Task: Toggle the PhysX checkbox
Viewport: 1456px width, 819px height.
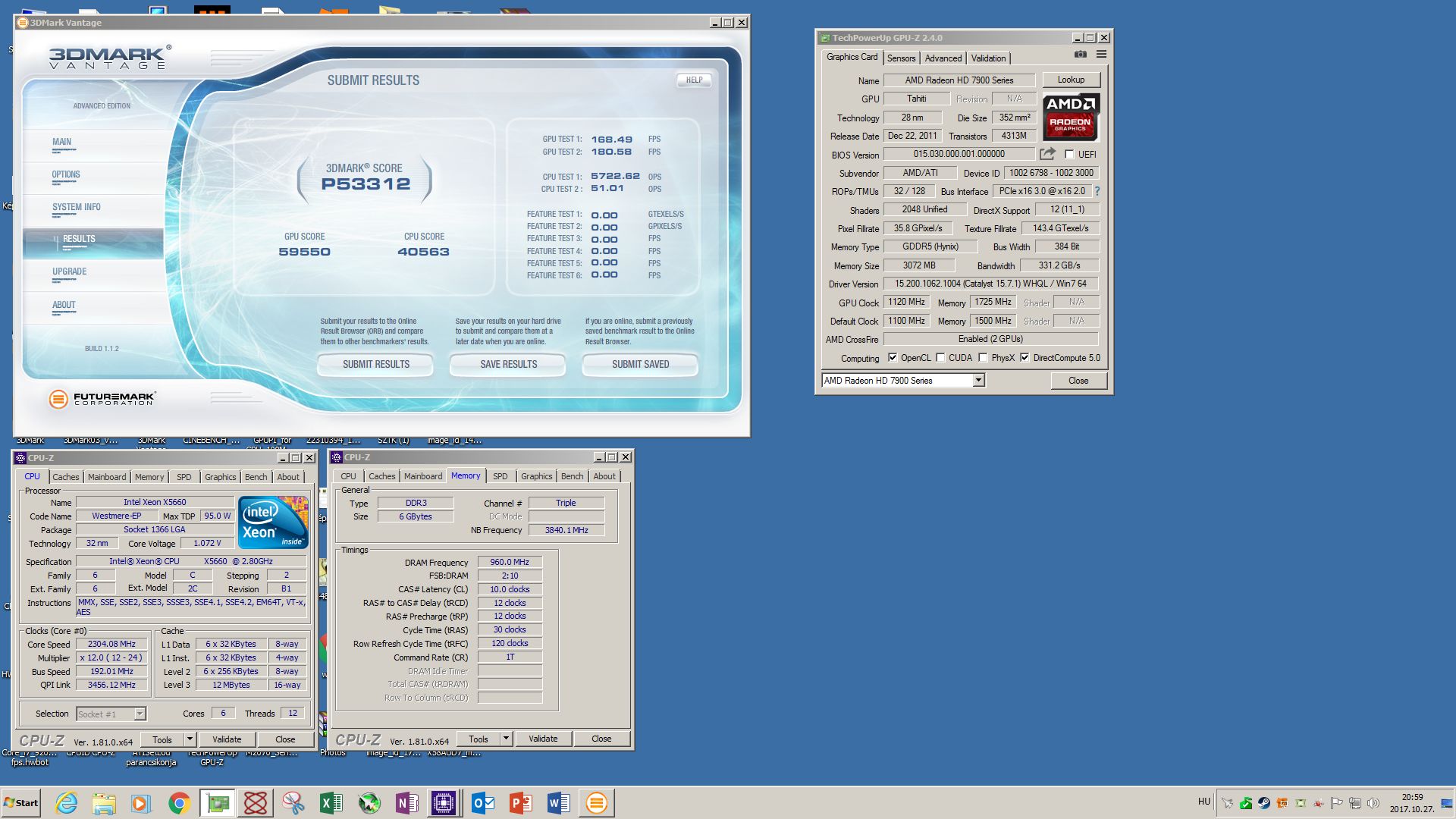Action: (x=983, y=358)
